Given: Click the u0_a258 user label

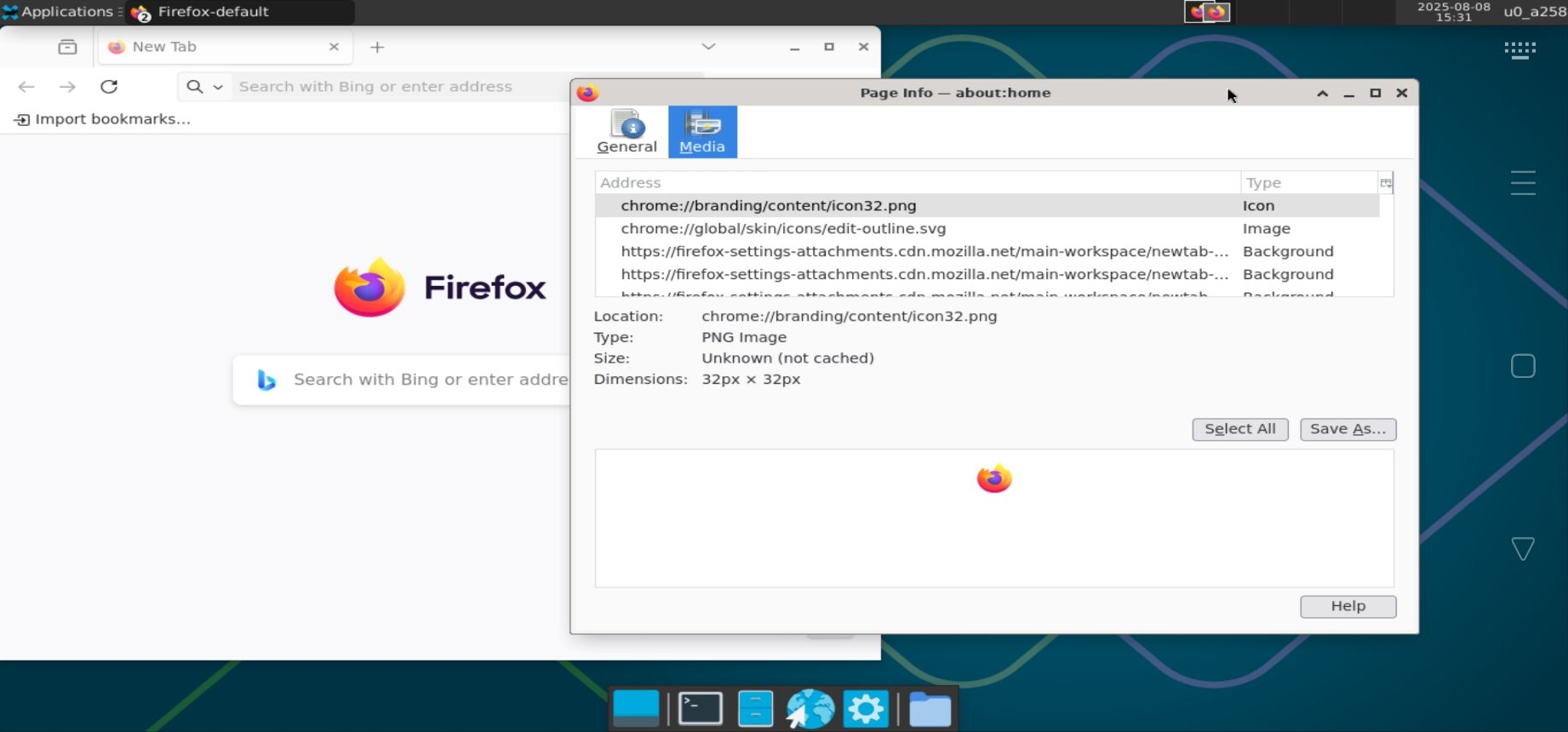Looking at the screenshot, I should (1534, 12).
